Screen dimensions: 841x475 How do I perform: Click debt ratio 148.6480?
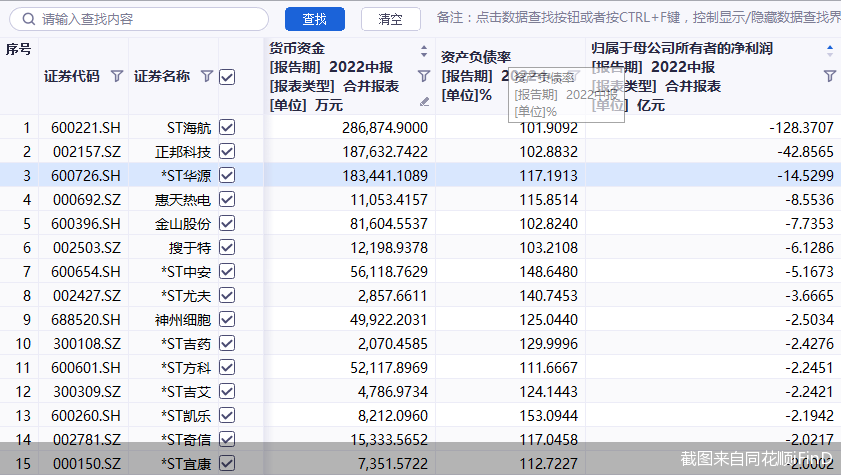(549, 271)
